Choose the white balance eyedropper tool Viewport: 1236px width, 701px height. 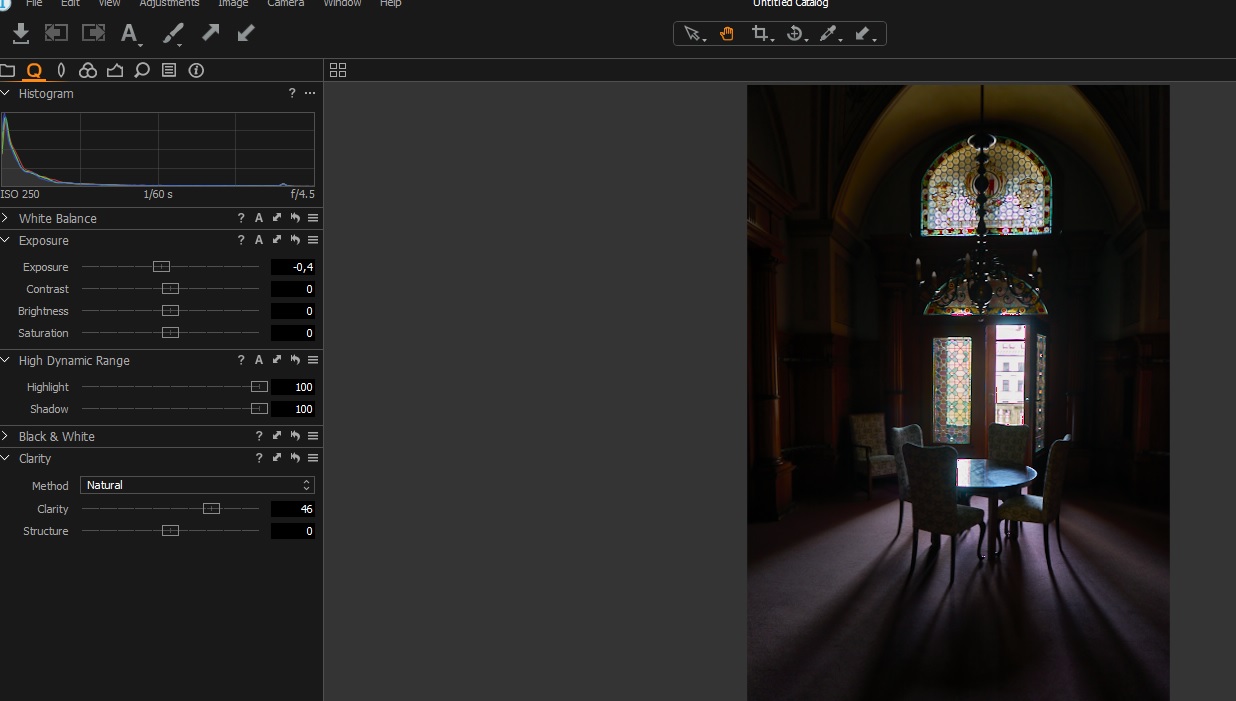pos(827,33)
